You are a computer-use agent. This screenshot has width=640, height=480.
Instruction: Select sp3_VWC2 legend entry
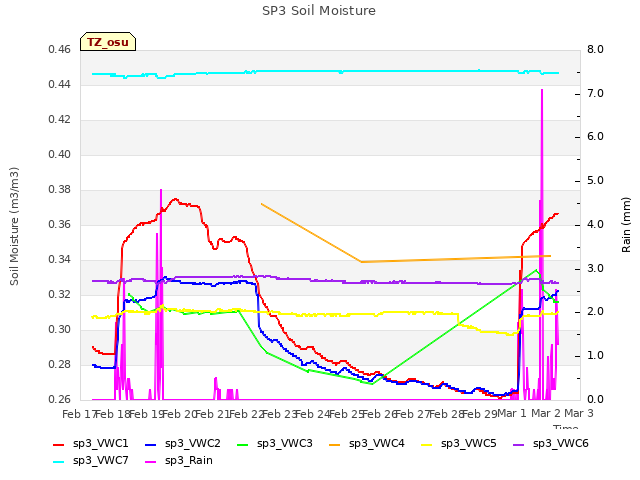click(182, 444)
